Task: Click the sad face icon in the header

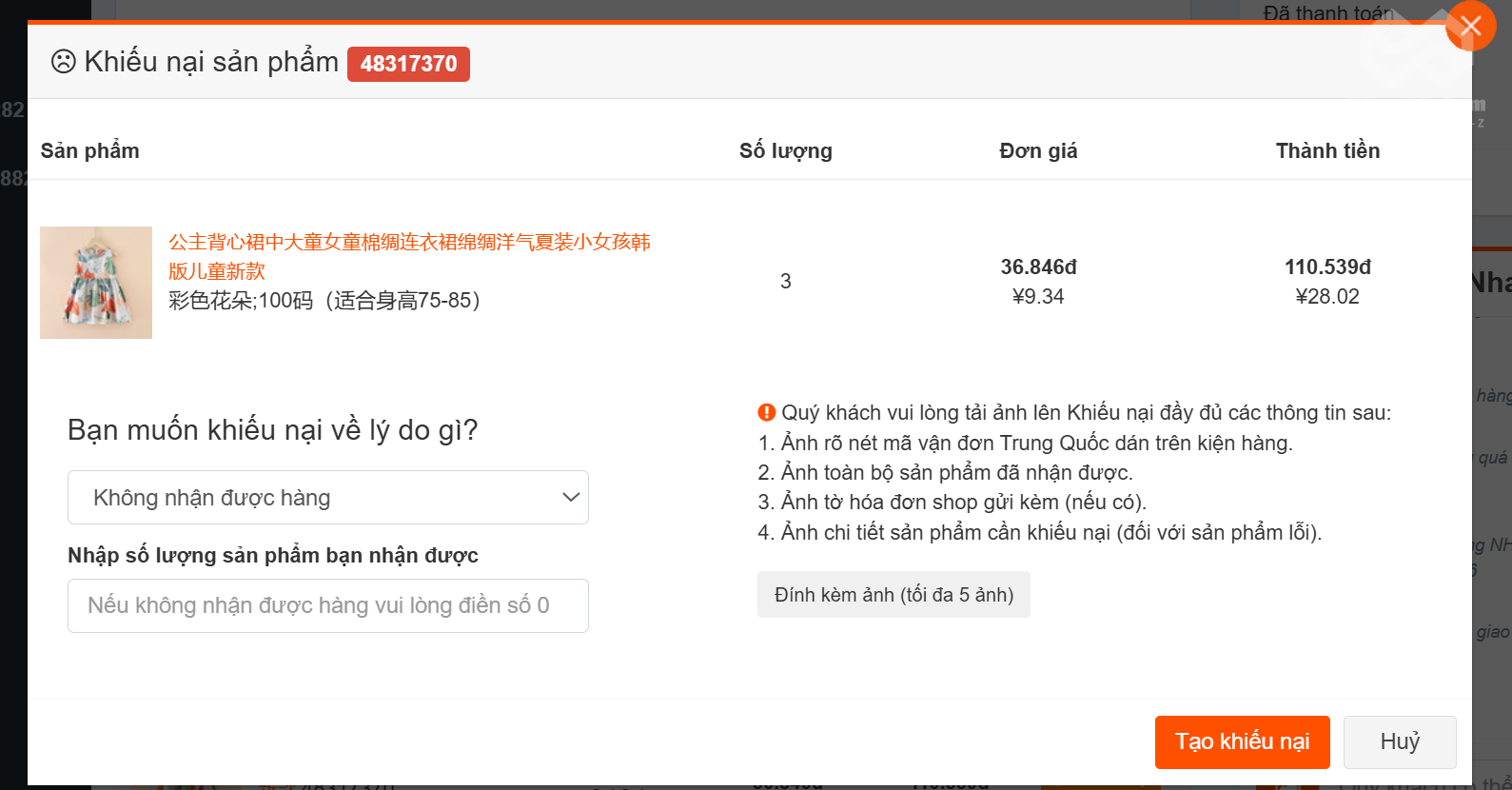Action: pyautogui.click(x=63, y=62)
